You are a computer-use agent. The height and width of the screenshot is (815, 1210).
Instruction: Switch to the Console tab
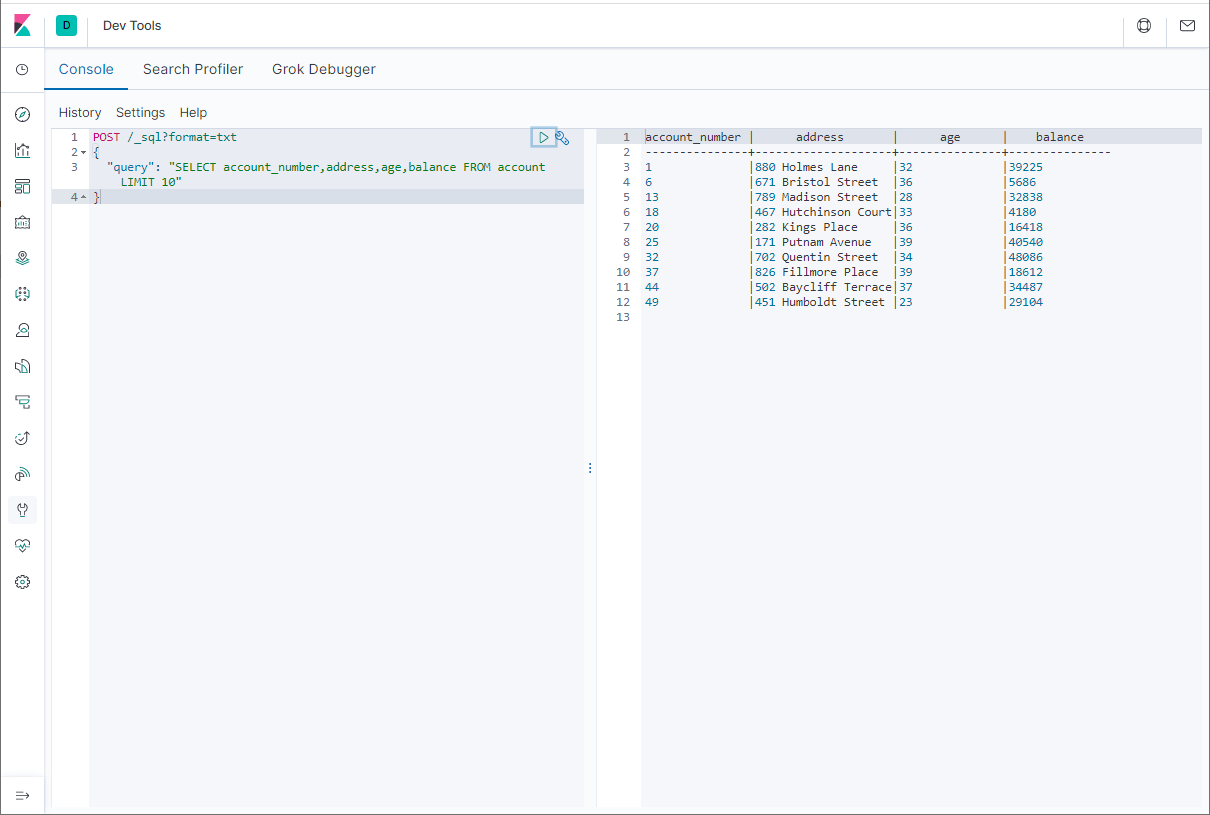[86, 69]
